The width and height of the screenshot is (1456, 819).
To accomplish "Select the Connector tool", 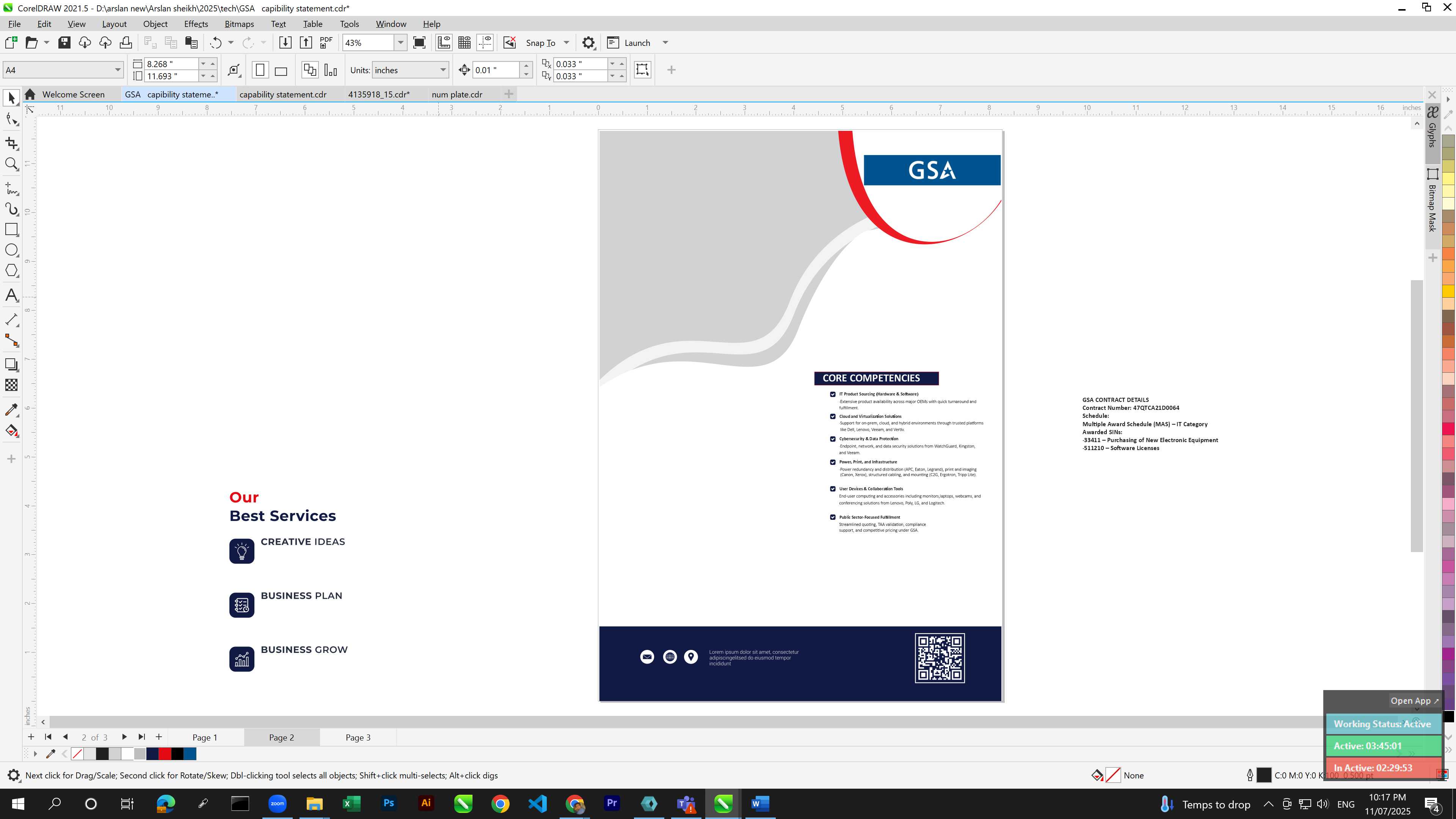I will 11,340.
